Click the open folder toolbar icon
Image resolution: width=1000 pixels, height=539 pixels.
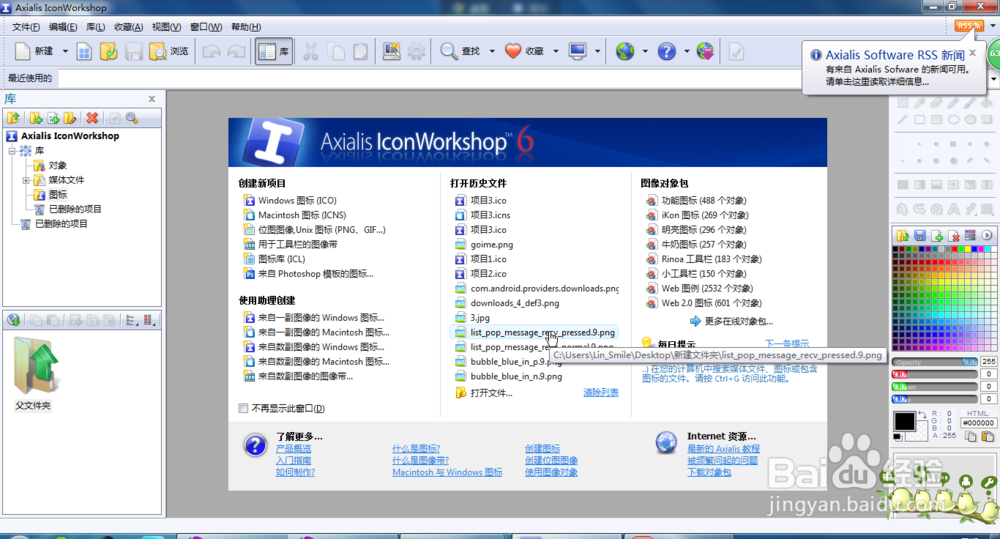pyautogui.click(x=108, y=52)
